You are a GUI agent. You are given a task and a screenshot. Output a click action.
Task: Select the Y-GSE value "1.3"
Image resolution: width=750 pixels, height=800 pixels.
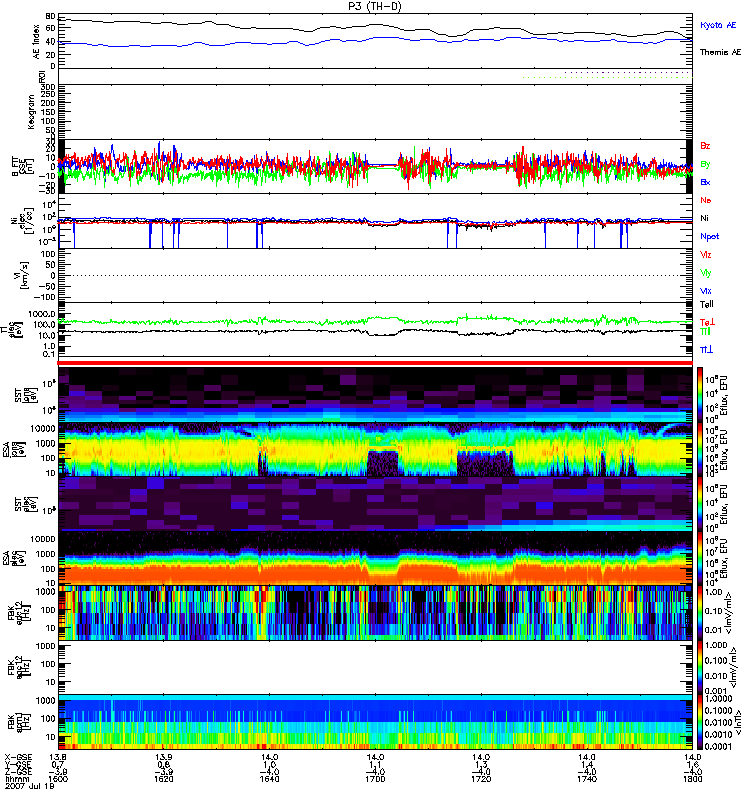click(x=481, y=765)
